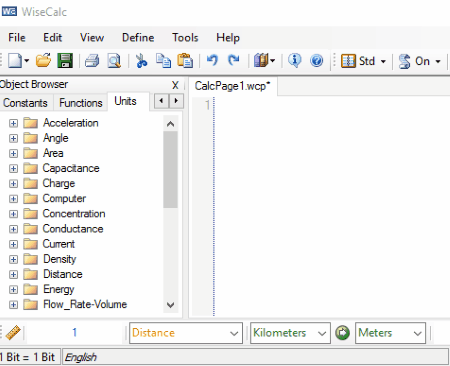
Task: Open the View menu
Action: pyautogui.click(x=92, y=37)
